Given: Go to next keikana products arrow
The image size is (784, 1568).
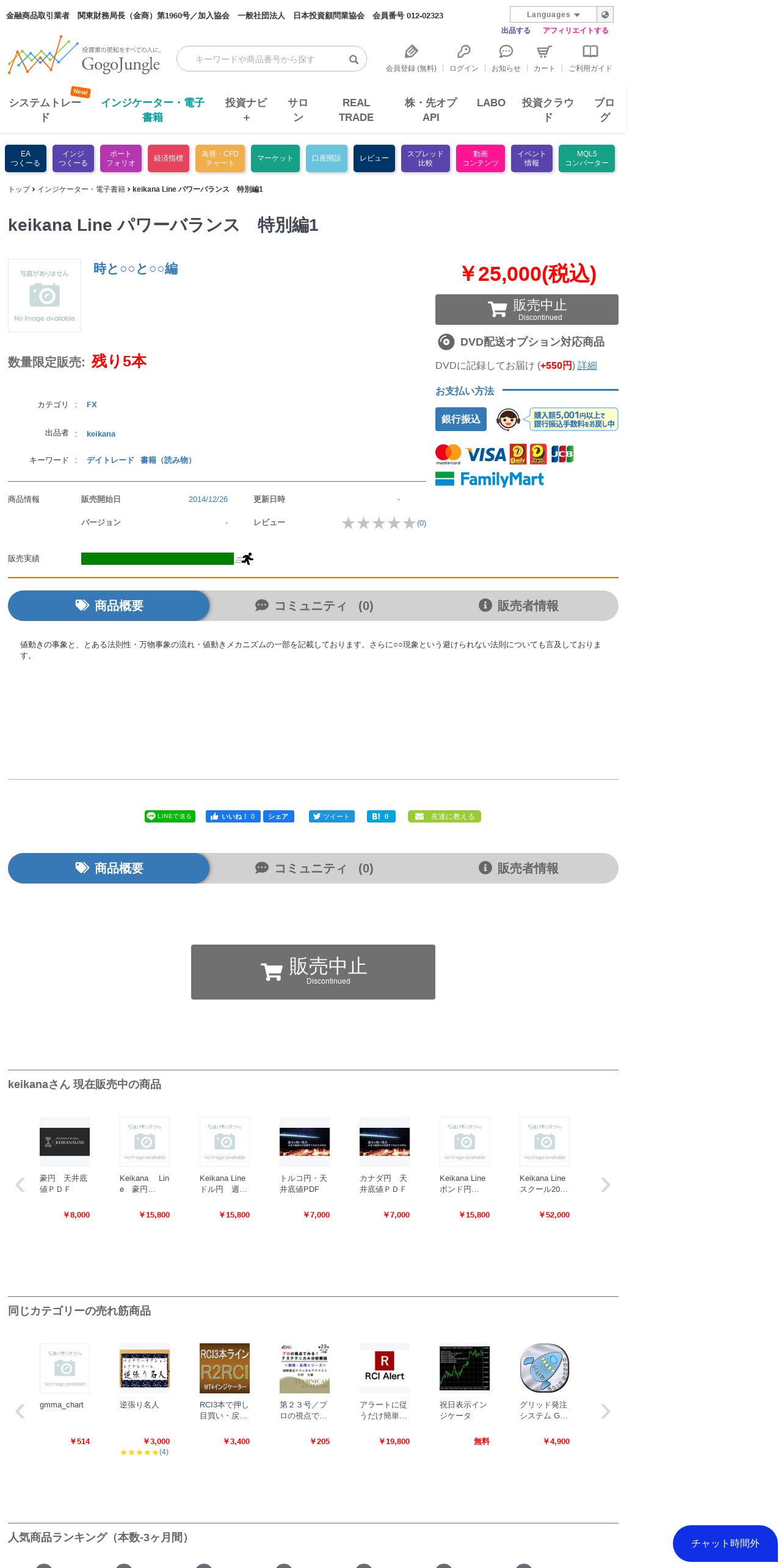Looking at the screenshot, I should (x=605, y=1185).
